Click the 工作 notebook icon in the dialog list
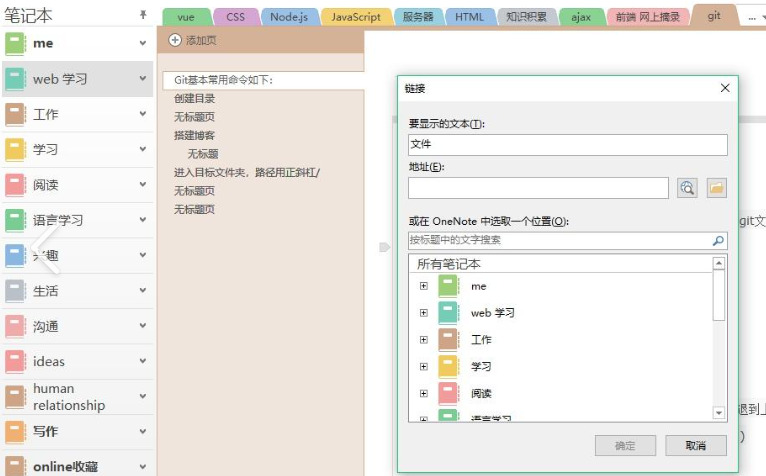This screenshot has width=766, height=476. (448, 340)
